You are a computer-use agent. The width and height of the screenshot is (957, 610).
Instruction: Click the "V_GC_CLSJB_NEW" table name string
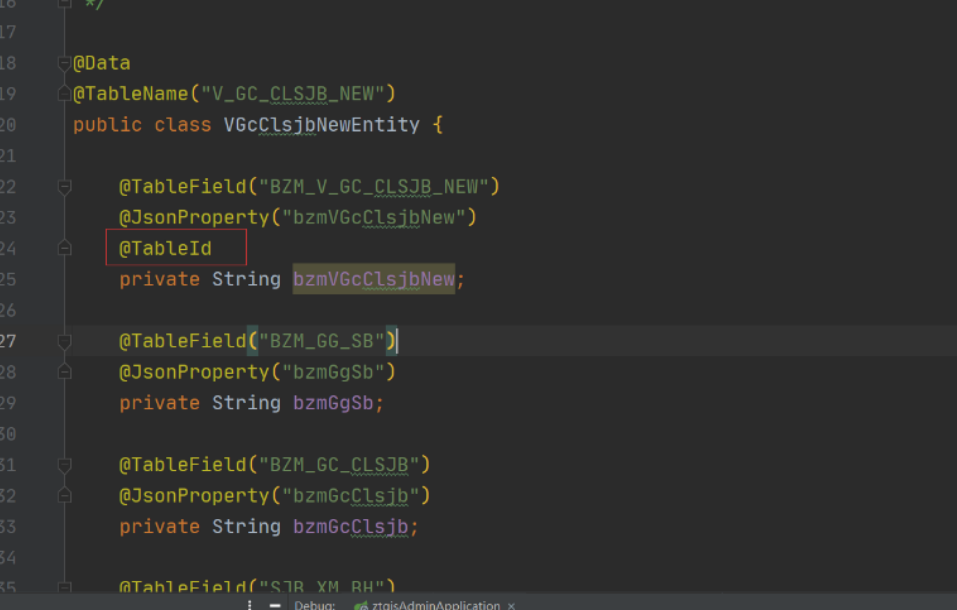pyautogui.click(x=293, y=94)
